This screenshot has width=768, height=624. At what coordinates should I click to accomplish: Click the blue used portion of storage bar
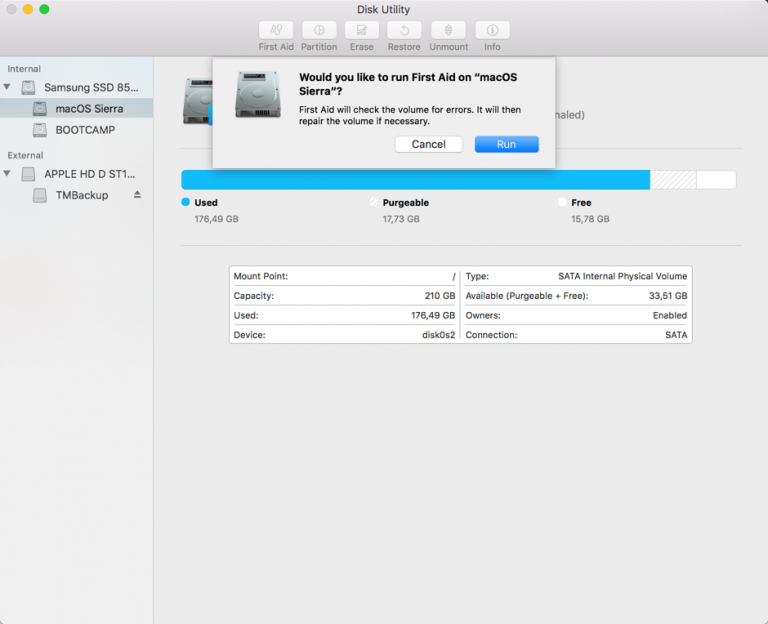[415, 180]
